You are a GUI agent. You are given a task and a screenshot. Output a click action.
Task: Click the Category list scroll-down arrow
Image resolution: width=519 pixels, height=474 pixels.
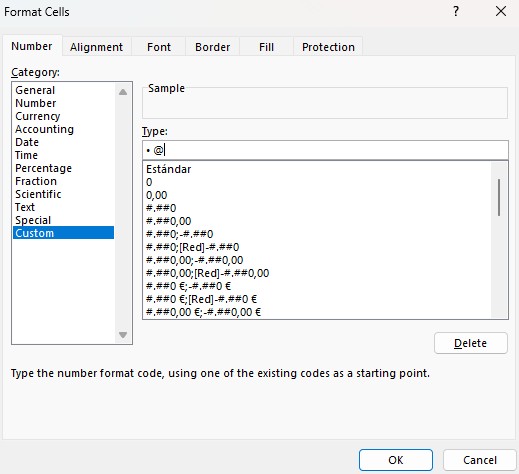pos(123,335)
